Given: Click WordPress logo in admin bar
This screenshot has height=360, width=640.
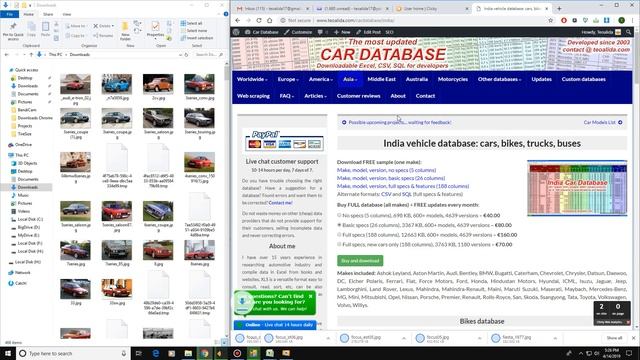Looking at the screenshot, I should point(236,32).
